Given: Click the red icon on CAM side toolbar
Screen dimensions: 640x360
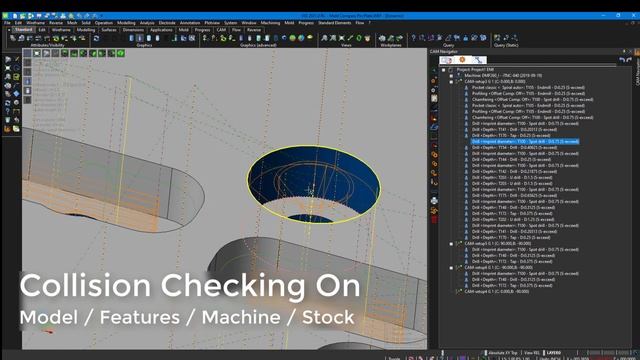Looking at the screenshot, I should click(434, 219).
